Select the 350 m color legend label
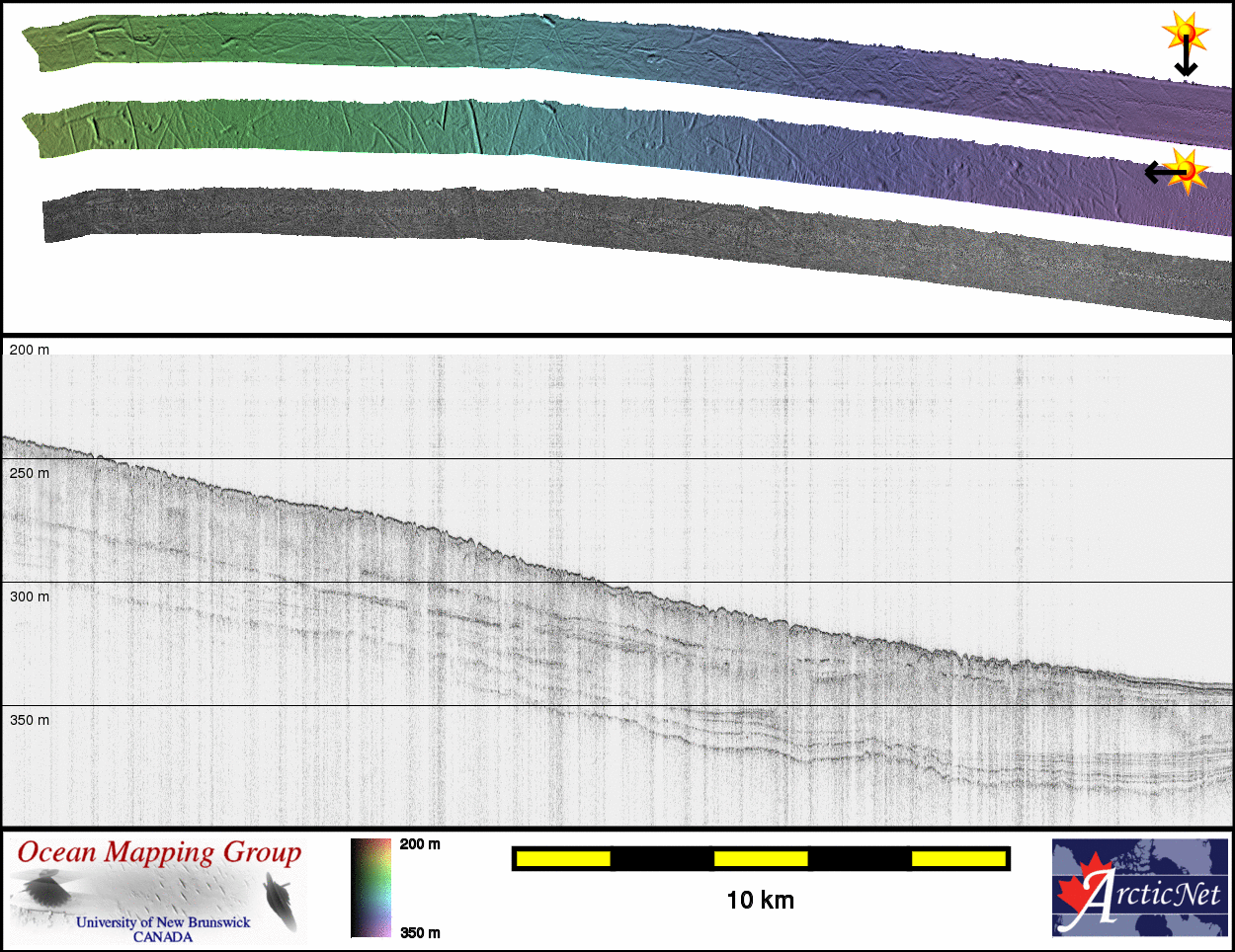The image size is (1235, 952). point(420,933)
